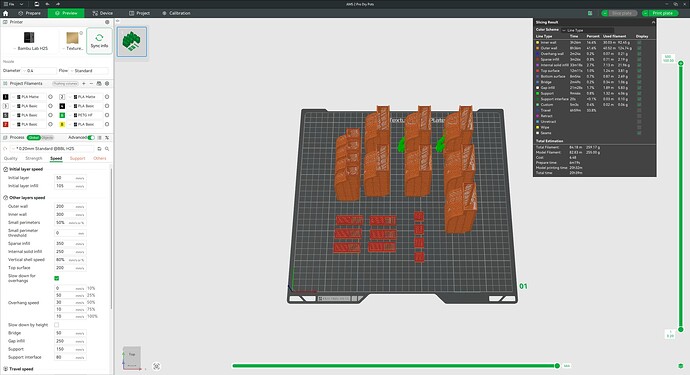
Task: Open the Strength settings tab
Action: click(34, 158)
